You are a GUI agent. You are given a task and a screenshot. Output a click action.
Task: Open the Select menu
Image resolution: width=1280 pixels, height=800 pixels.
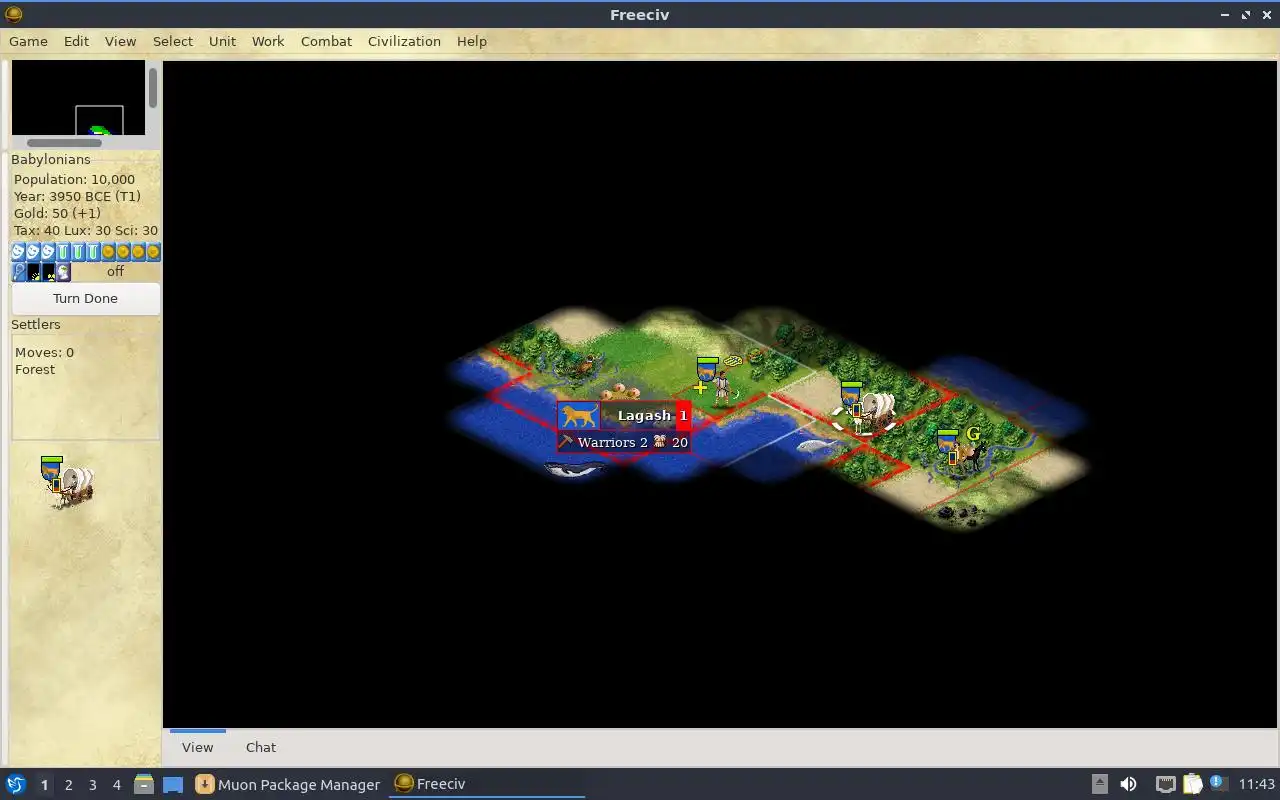[x=172, y=41]
